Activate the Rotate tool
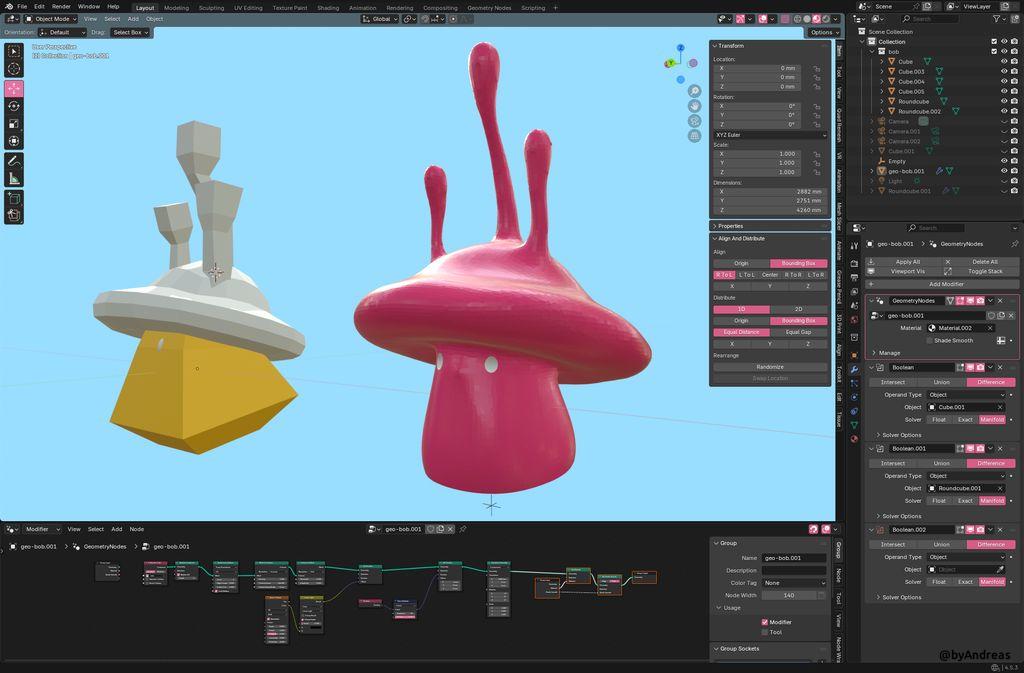Image resolution: width=1024 pixels, height=673 pixels. (x=14, y=106)
